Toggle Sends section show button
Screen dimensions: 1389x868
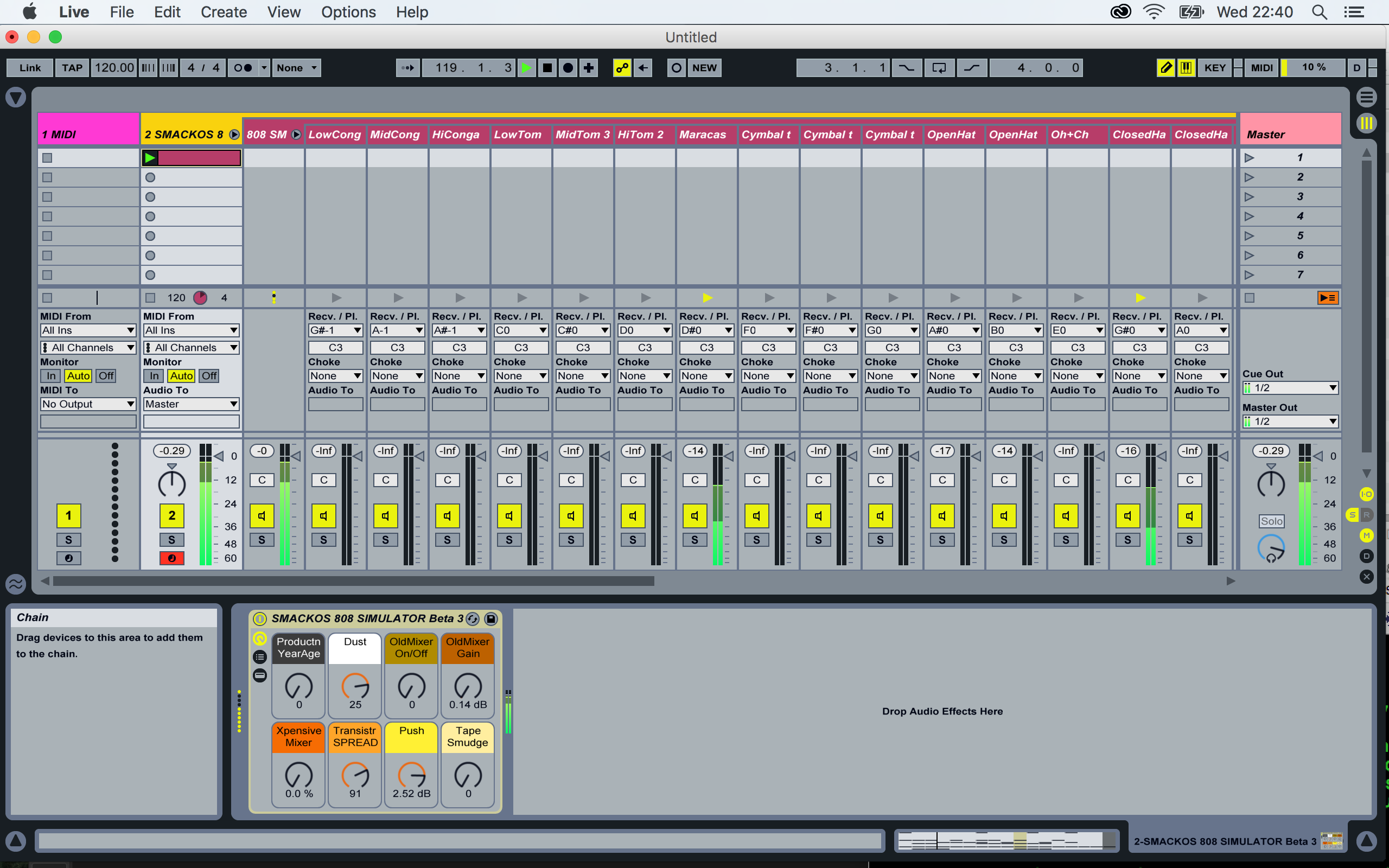click(1353, 514)
